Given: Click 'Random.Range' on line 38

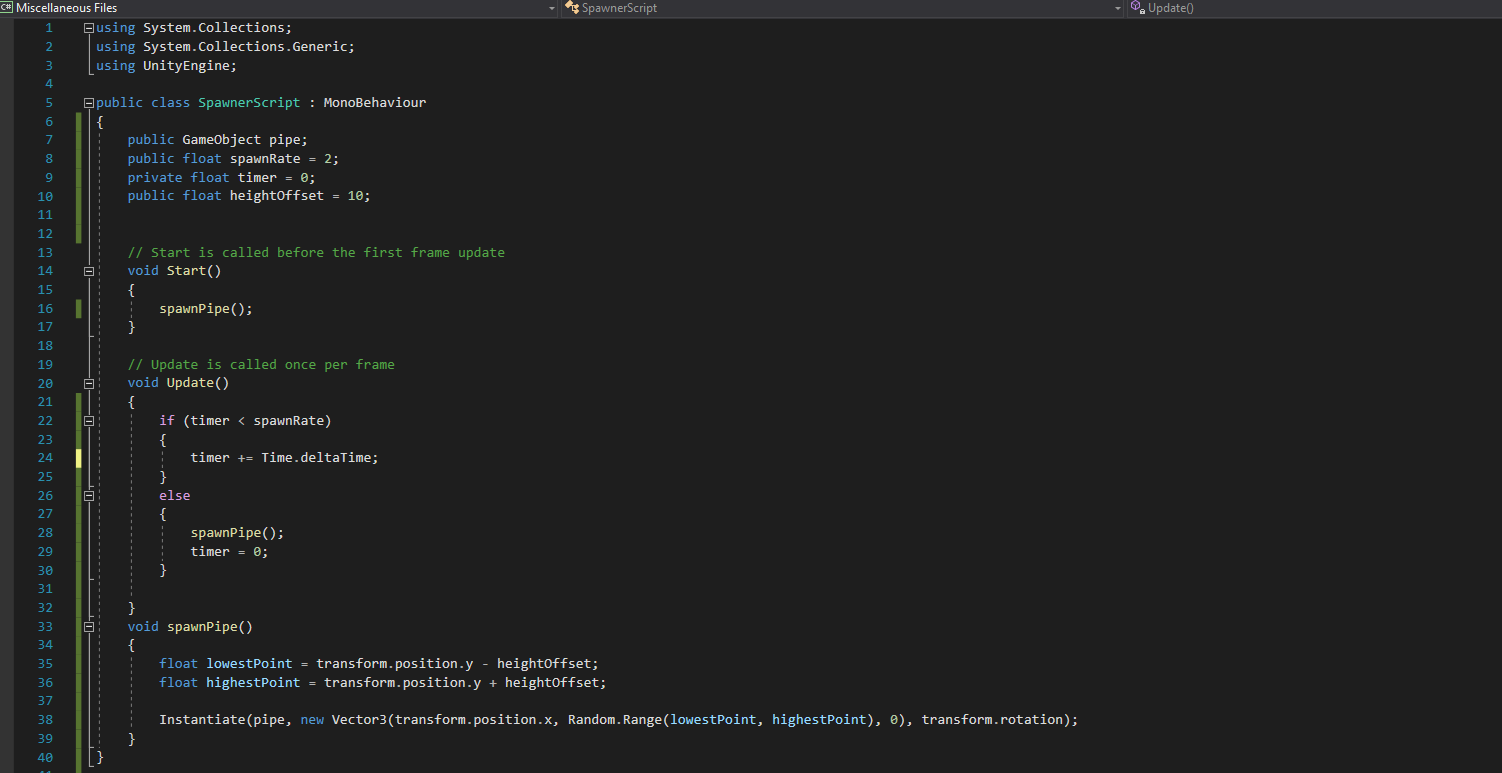Looking at the screenshot, I should pyautogui.click(x=615, y=720).
